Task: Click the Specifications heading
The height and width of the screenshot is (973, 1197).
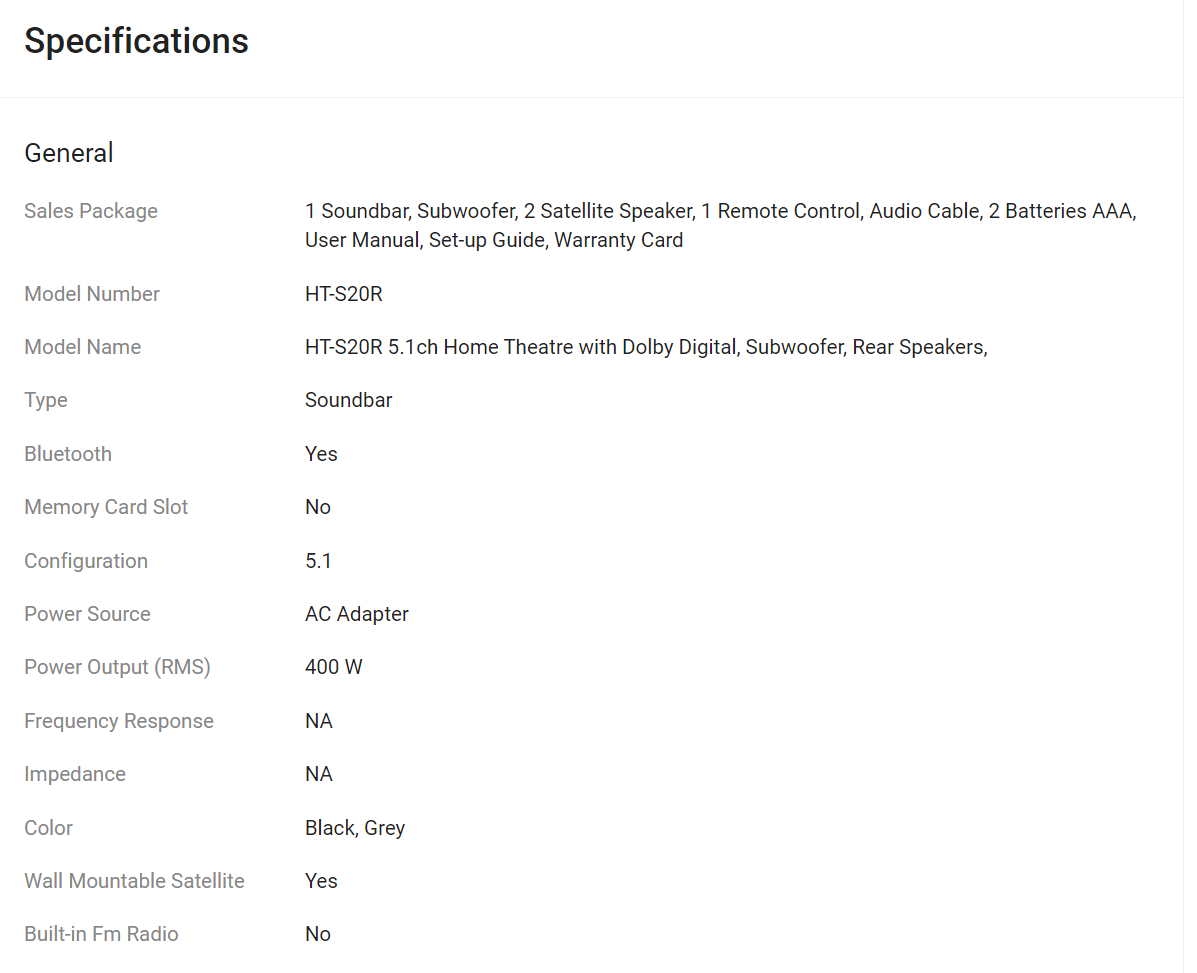Action: click(x=136, y=41)
